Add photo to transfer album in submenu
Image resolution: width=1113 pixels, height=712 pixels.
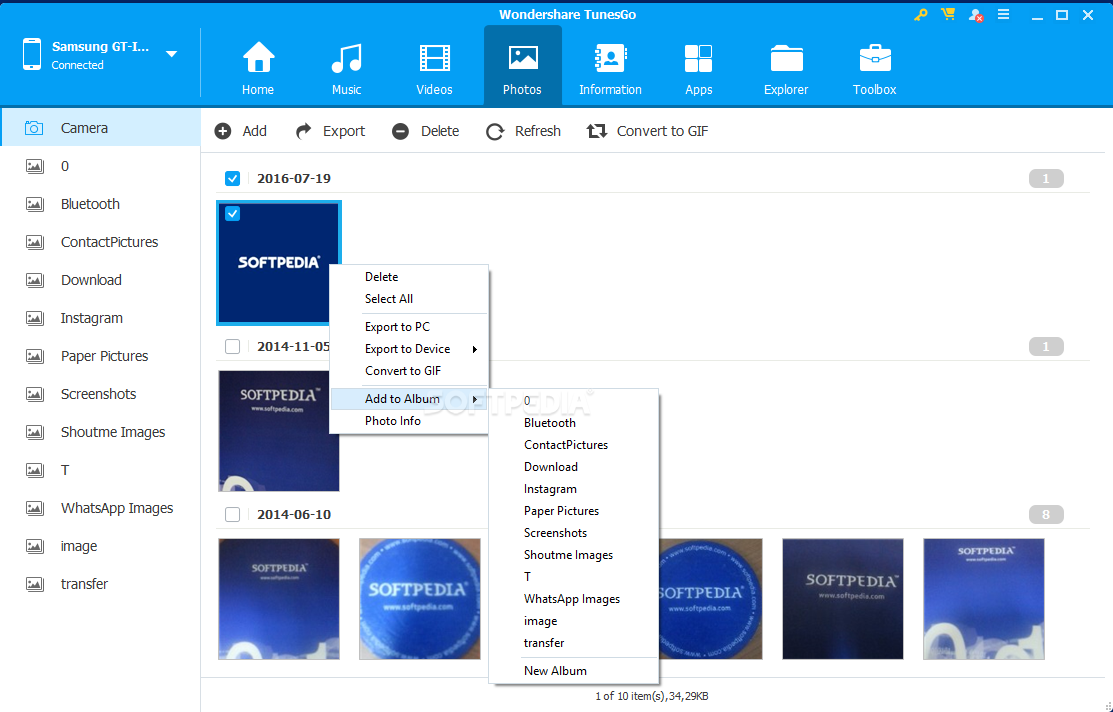coord(574,642)
